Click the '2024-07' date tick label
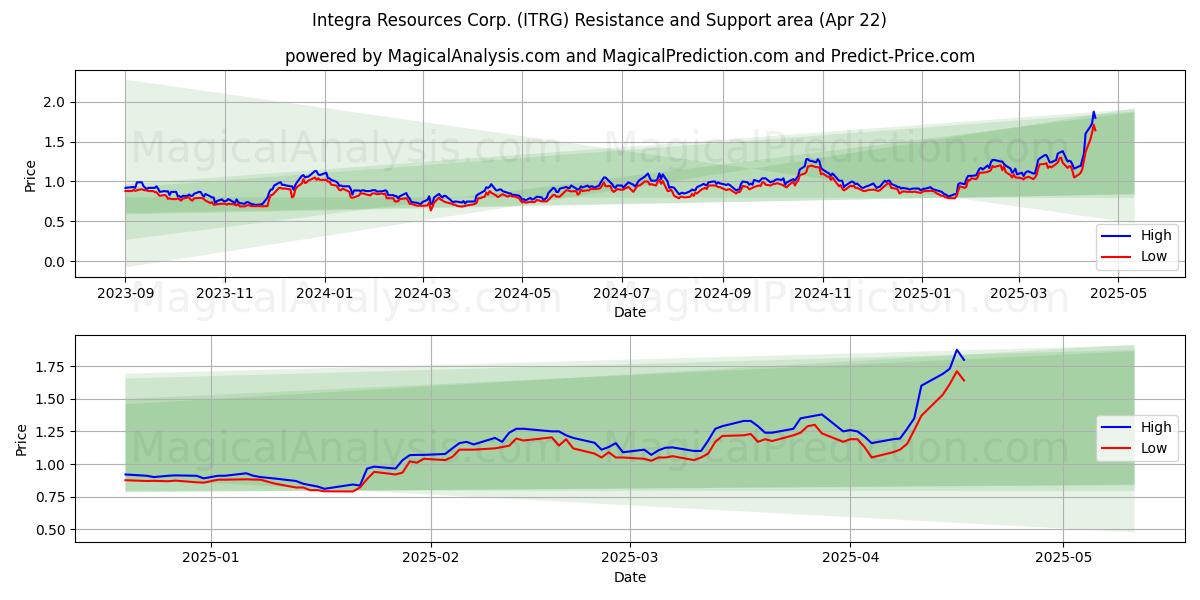Viewport: 1200px width, 600px height. 621,294
